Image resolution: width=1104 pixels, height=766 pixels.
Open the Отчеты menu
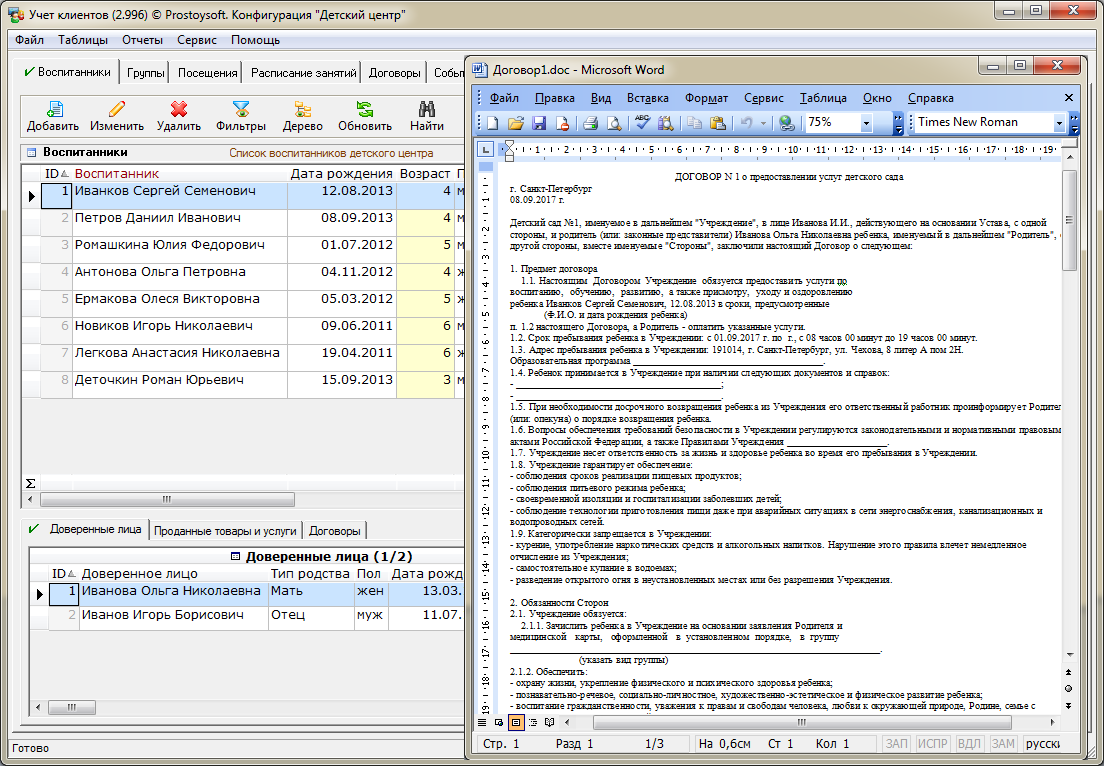[x=142, y=40]
